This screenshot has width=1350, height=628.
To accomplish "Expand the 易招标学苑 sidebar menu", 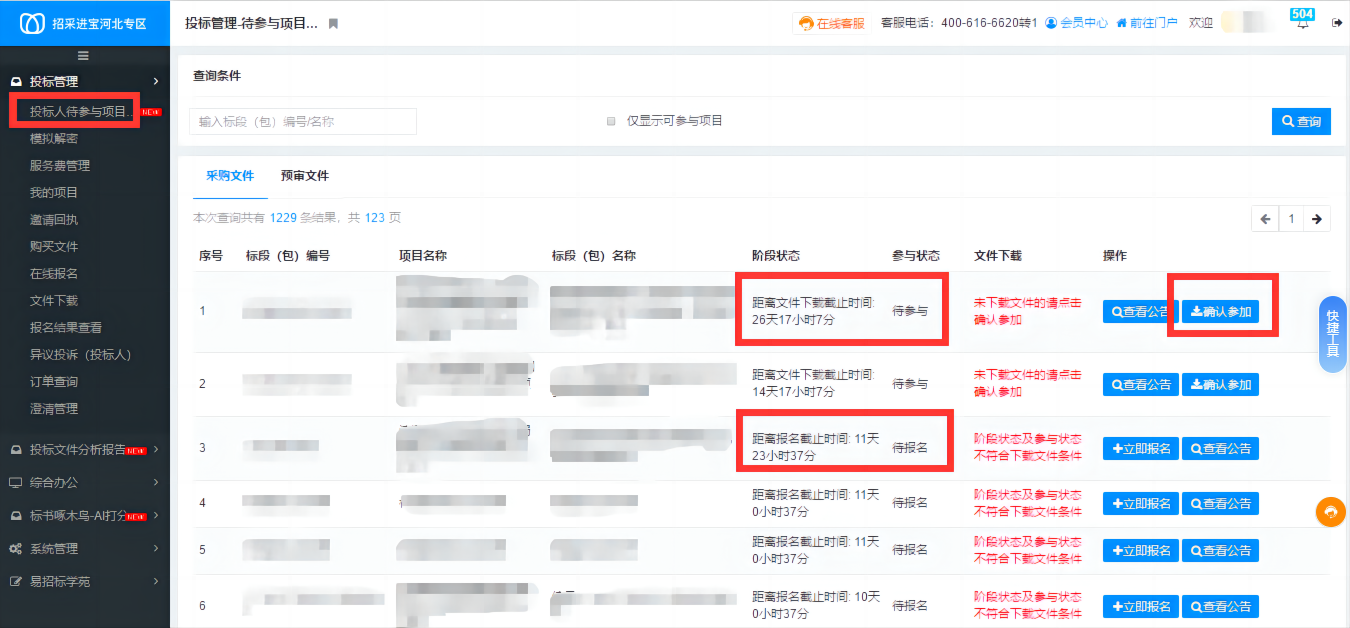I will coord(84,581).
